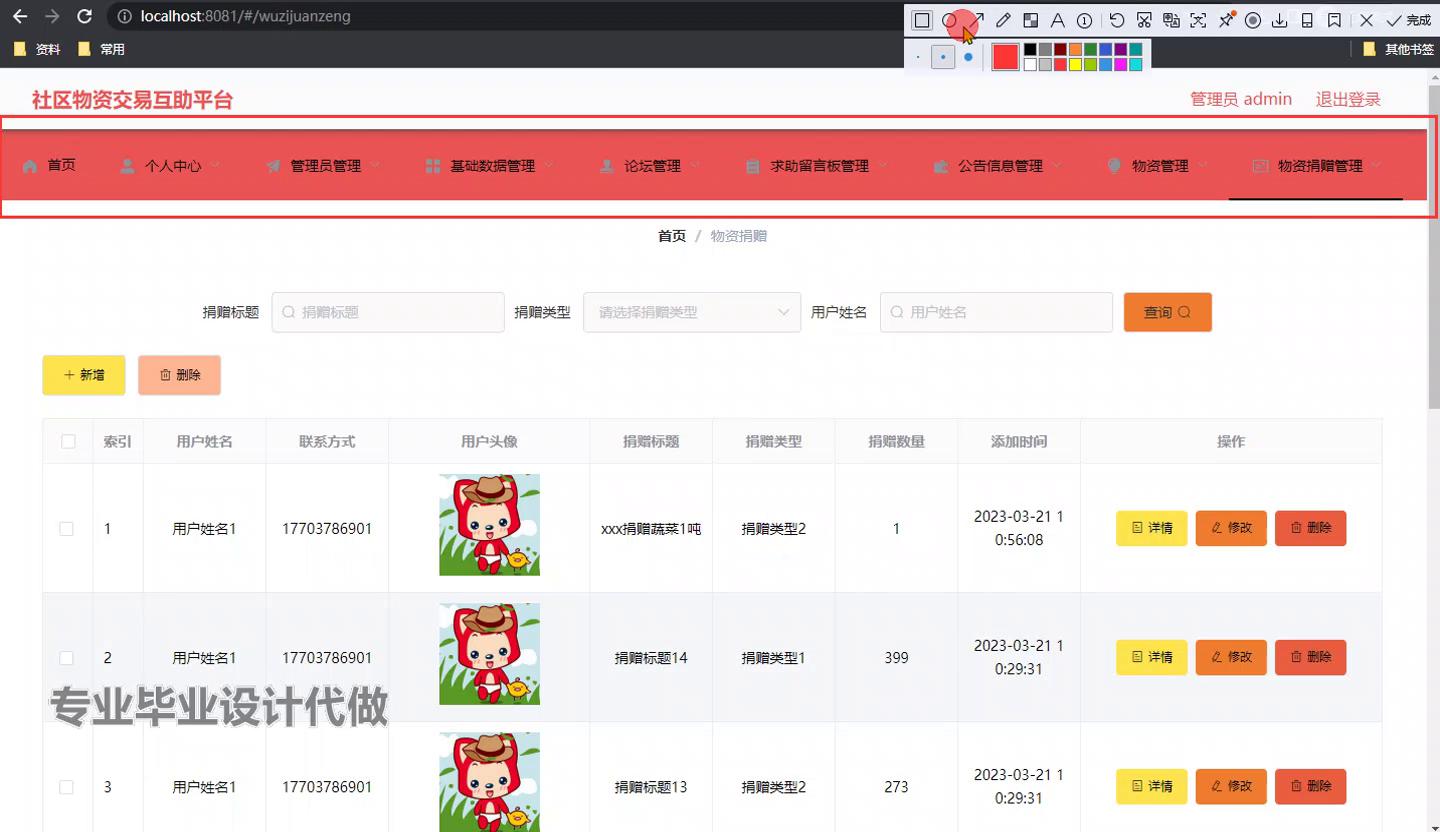This screenshot has width=1440, height=832.
Task: Open the 物资捐赠管理 menu
Action: [x=1317, y=166]
